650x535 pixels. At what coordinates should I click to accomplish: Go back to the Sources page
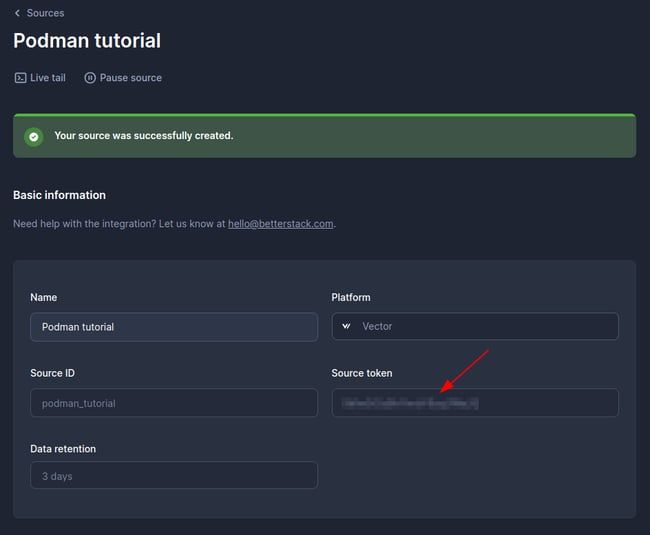coord(45,13)
